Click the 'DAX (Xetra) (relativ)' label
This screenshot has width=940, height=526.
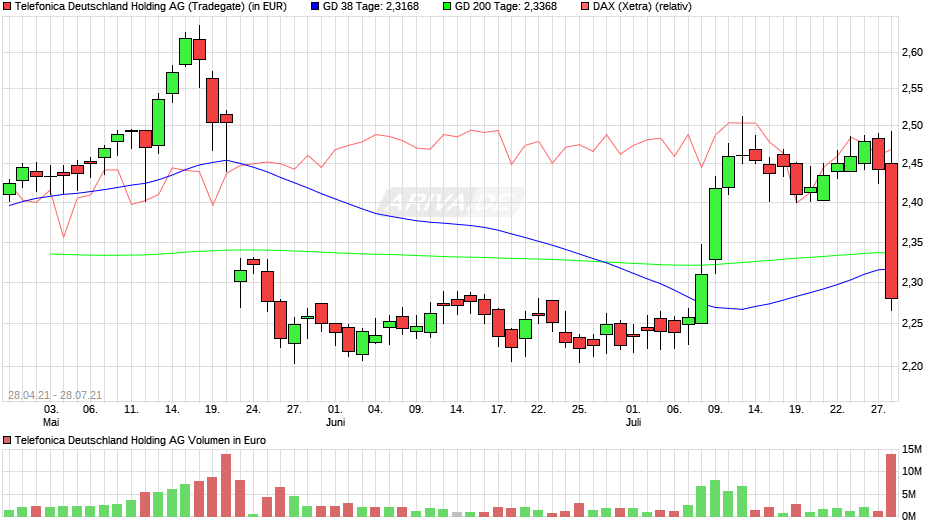(642, 7)
